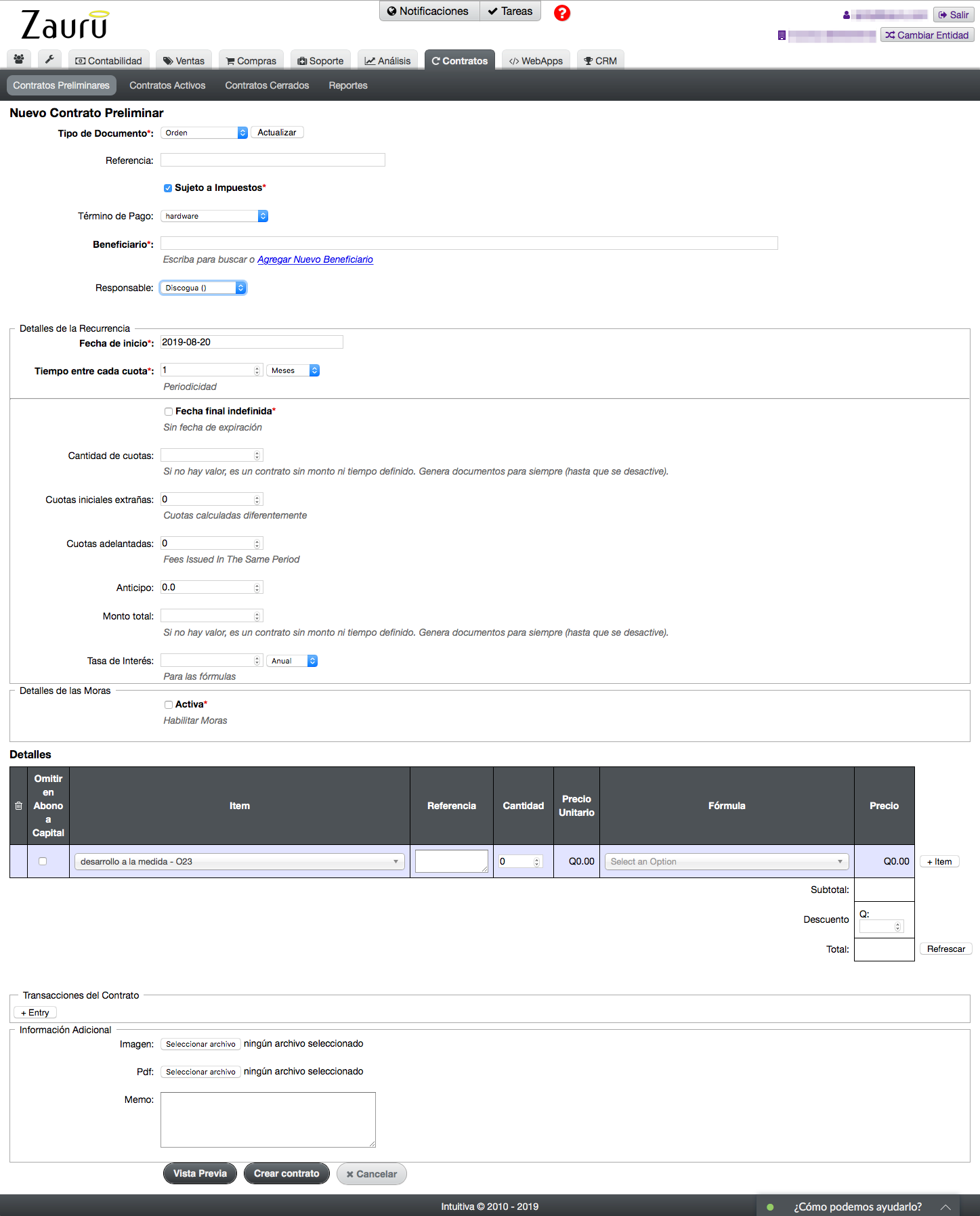This screenshot has height=1216, width=980.
Task: Open the Reportes submenu
Action: pos(348,85)
